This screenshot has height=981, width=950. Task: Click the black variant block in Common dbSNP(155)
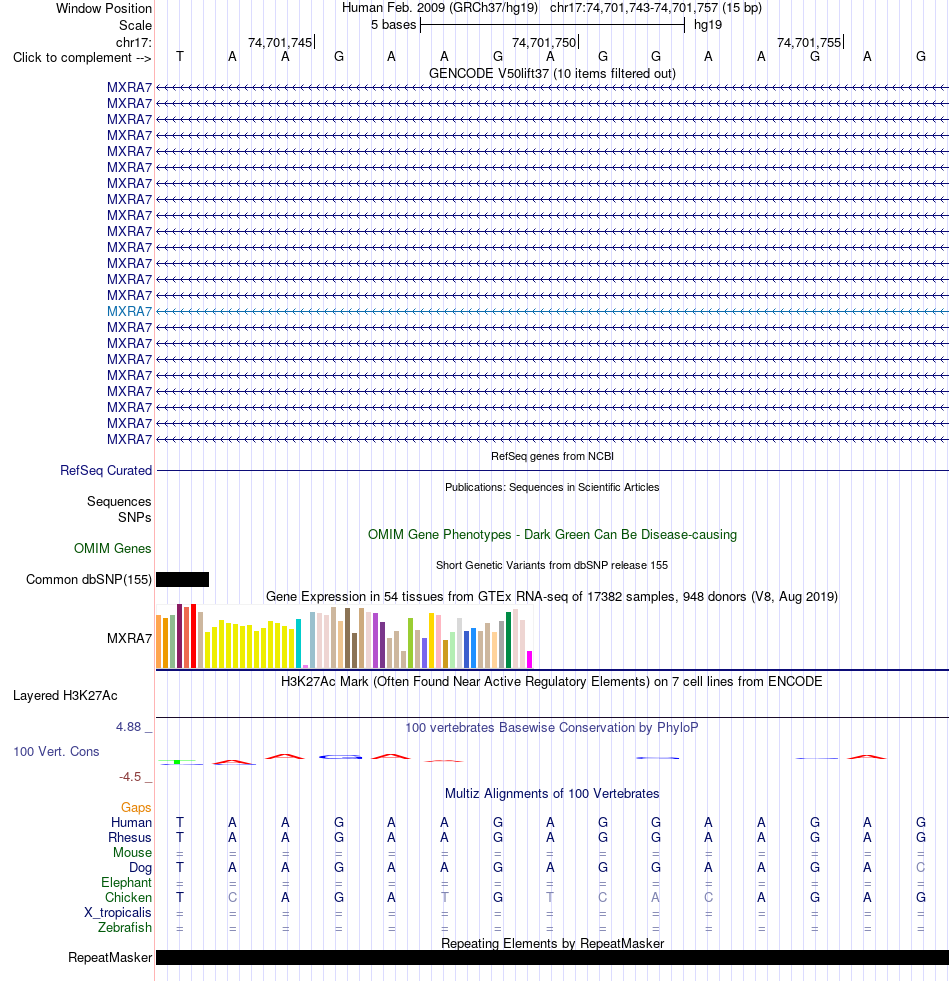point(182,579)
